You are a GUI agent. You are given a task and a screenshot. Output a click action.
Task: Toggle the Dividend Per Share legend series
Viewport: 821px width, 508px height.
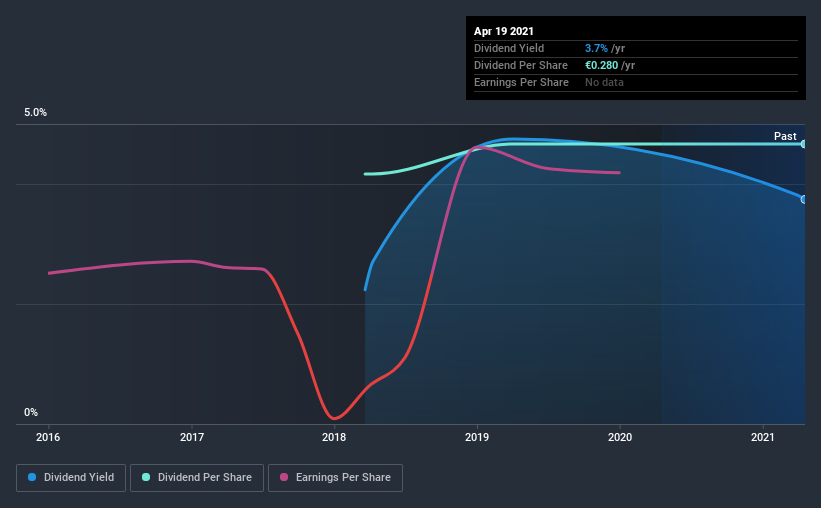coord(197,478)
